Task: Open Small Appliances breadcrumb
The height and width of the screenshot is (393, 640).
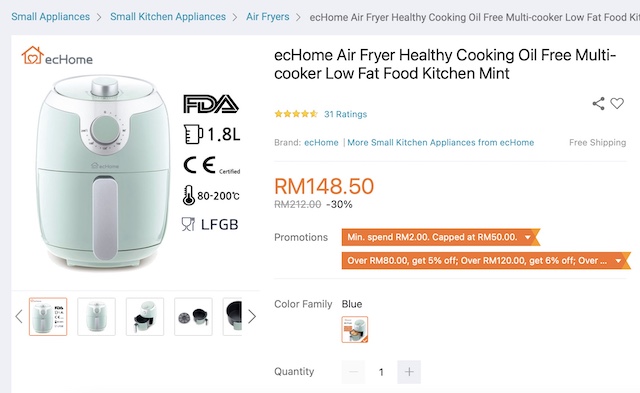Action: [51, 17]
